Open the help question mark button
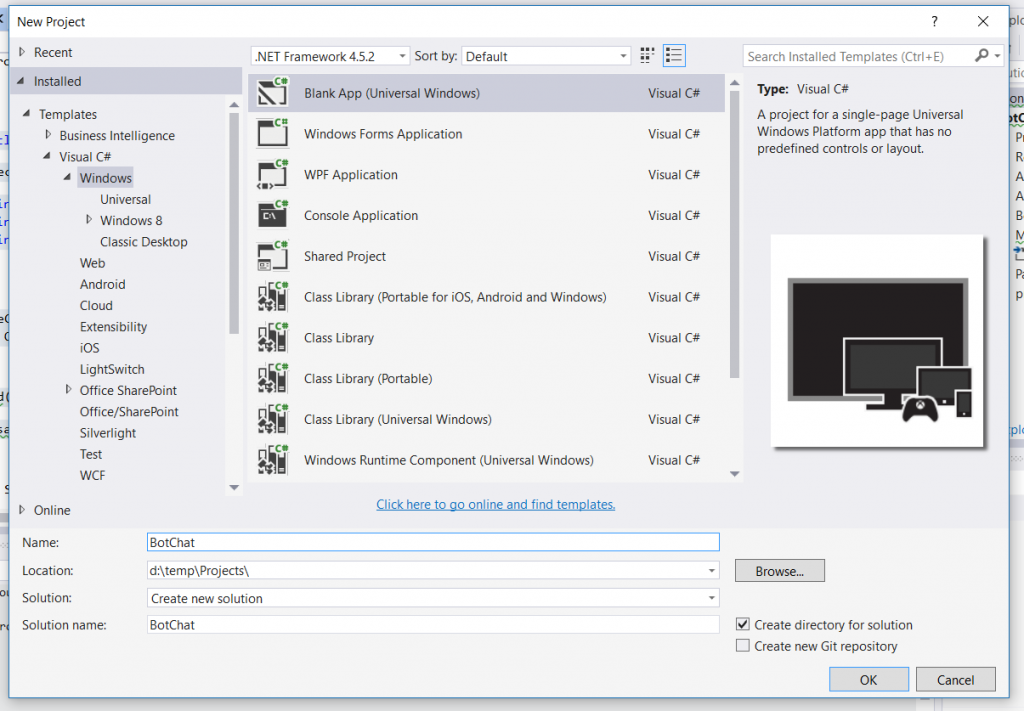1024x711 pixels. [x=935, y=22]
